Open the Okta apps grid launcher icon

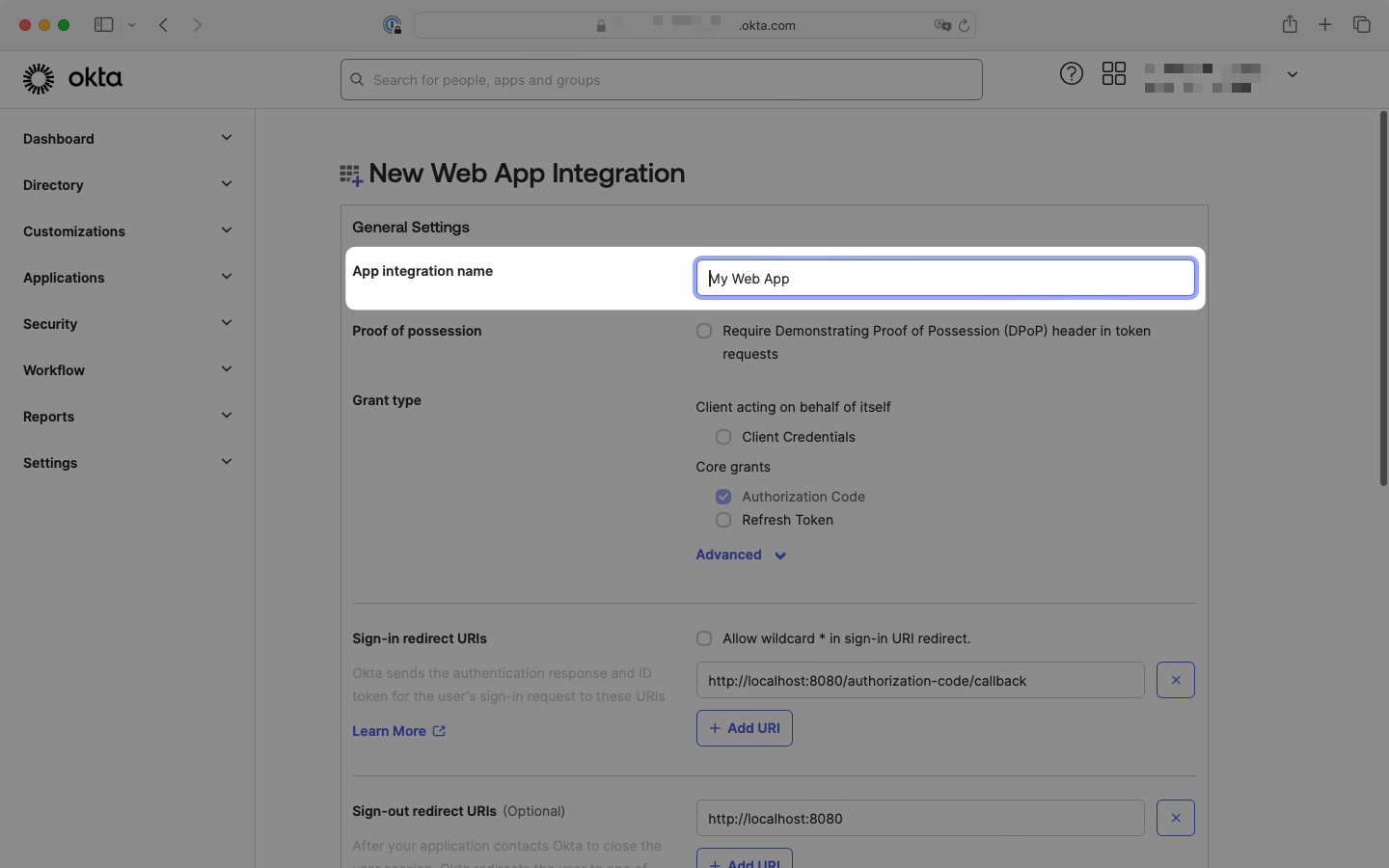[x=1114, y=72]
